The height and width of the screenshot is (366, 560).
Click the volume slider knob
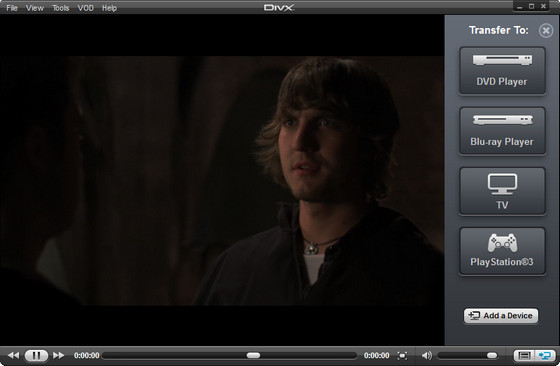492,355
